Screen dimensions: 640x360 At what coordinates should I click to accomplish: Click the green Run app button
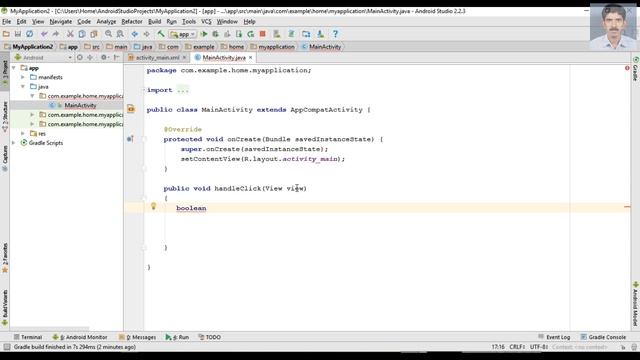click(204, 34)
